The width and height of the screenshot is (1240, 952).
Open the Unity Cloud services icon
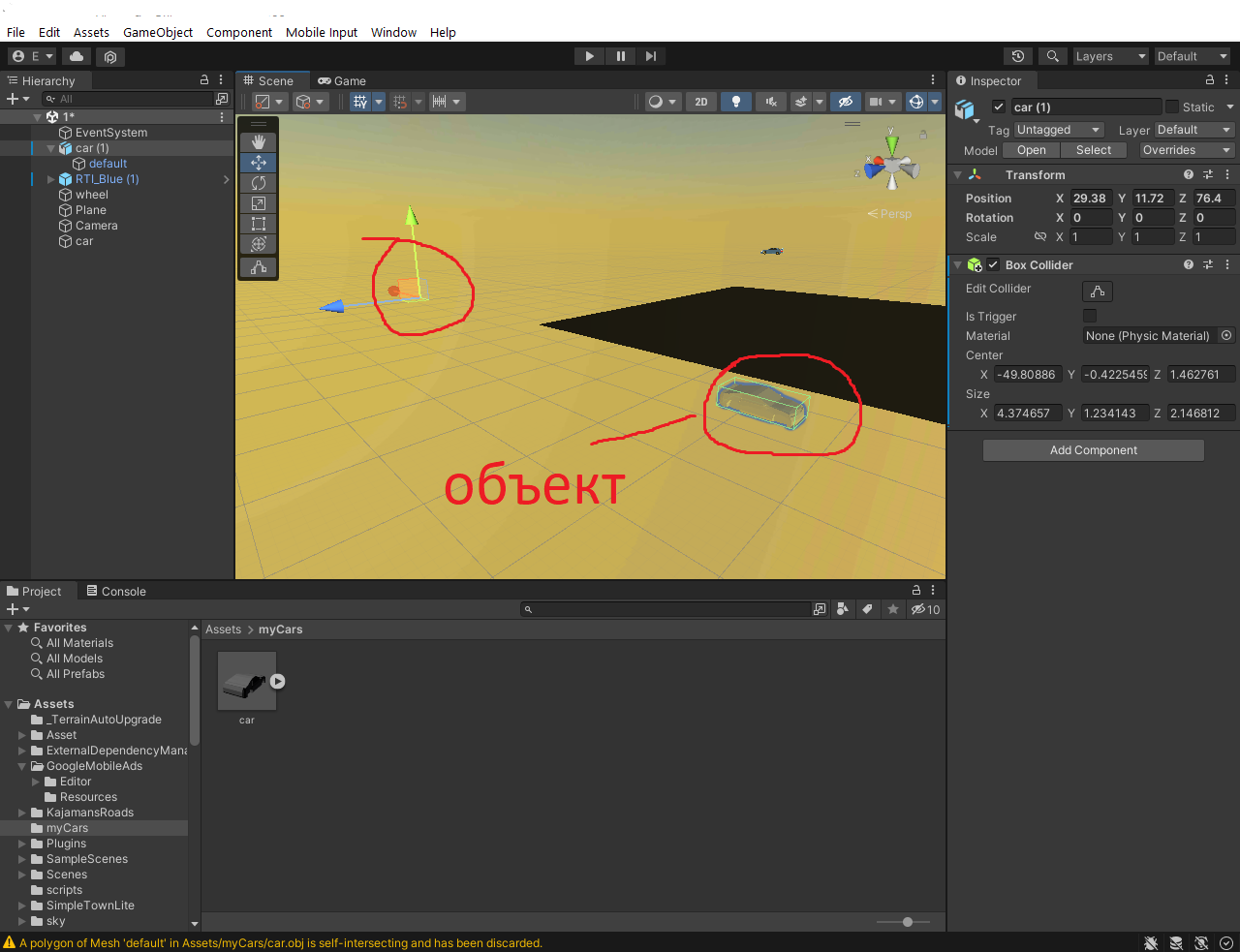77,56
